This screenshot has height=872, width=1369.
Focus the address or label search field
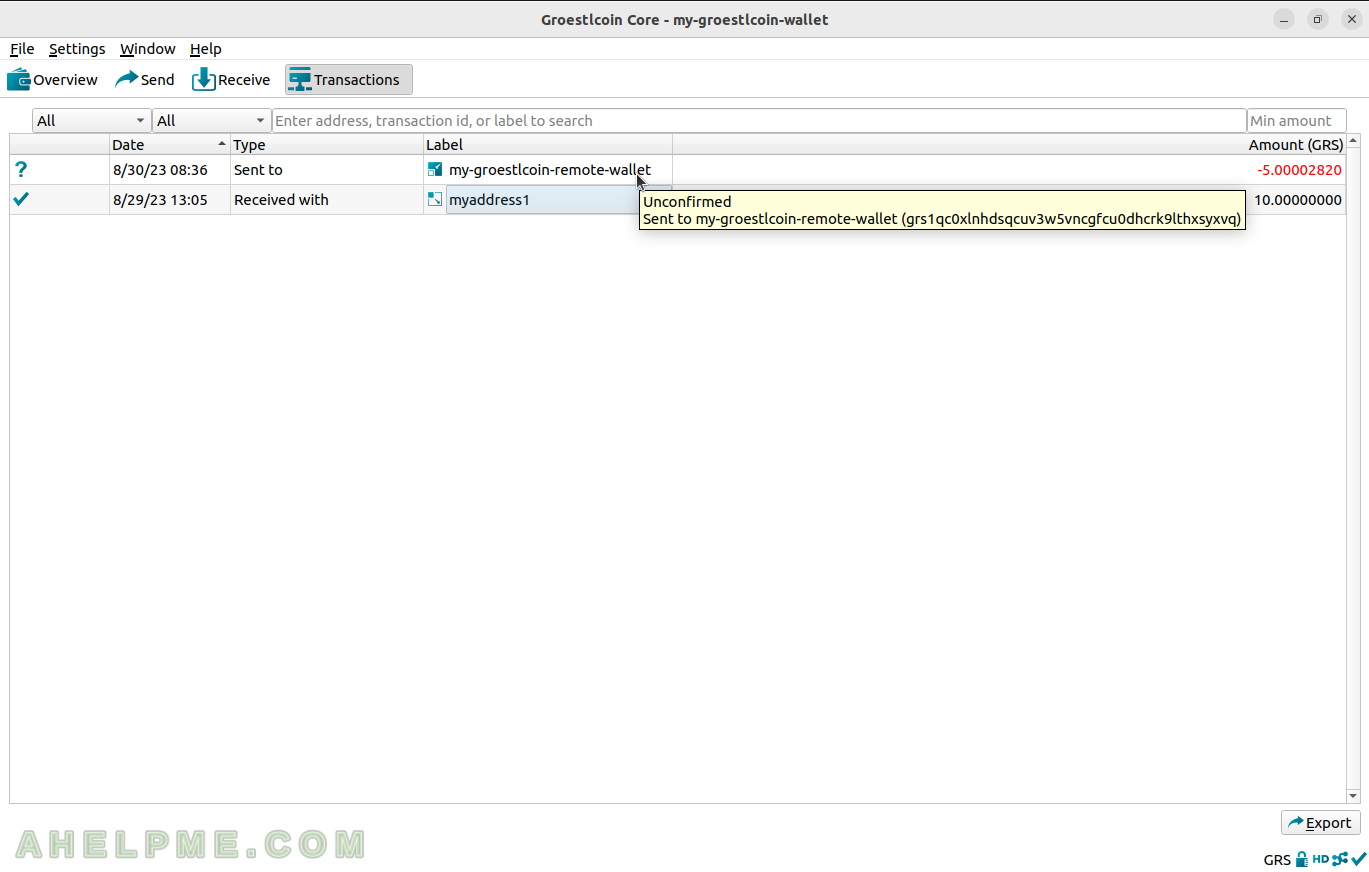pyautogui.click(x=759, y=121)
